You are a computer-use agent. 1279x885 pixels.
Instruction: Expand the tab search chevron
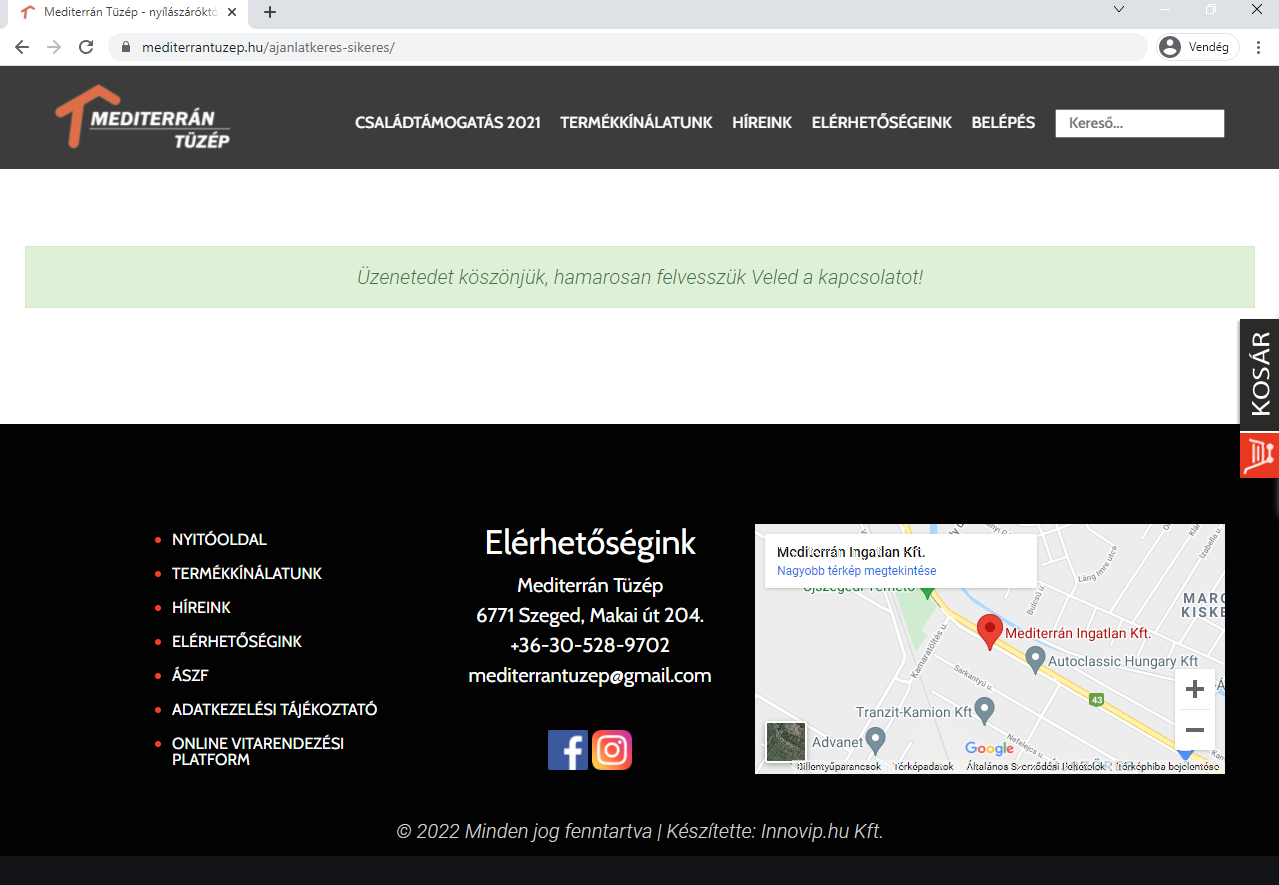point(1119,10)
